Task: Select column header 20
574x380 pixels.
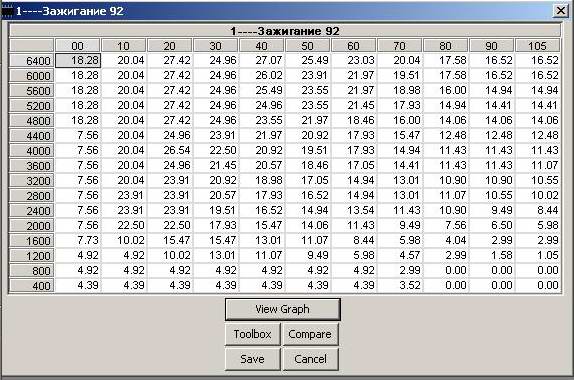Action: 169,46
